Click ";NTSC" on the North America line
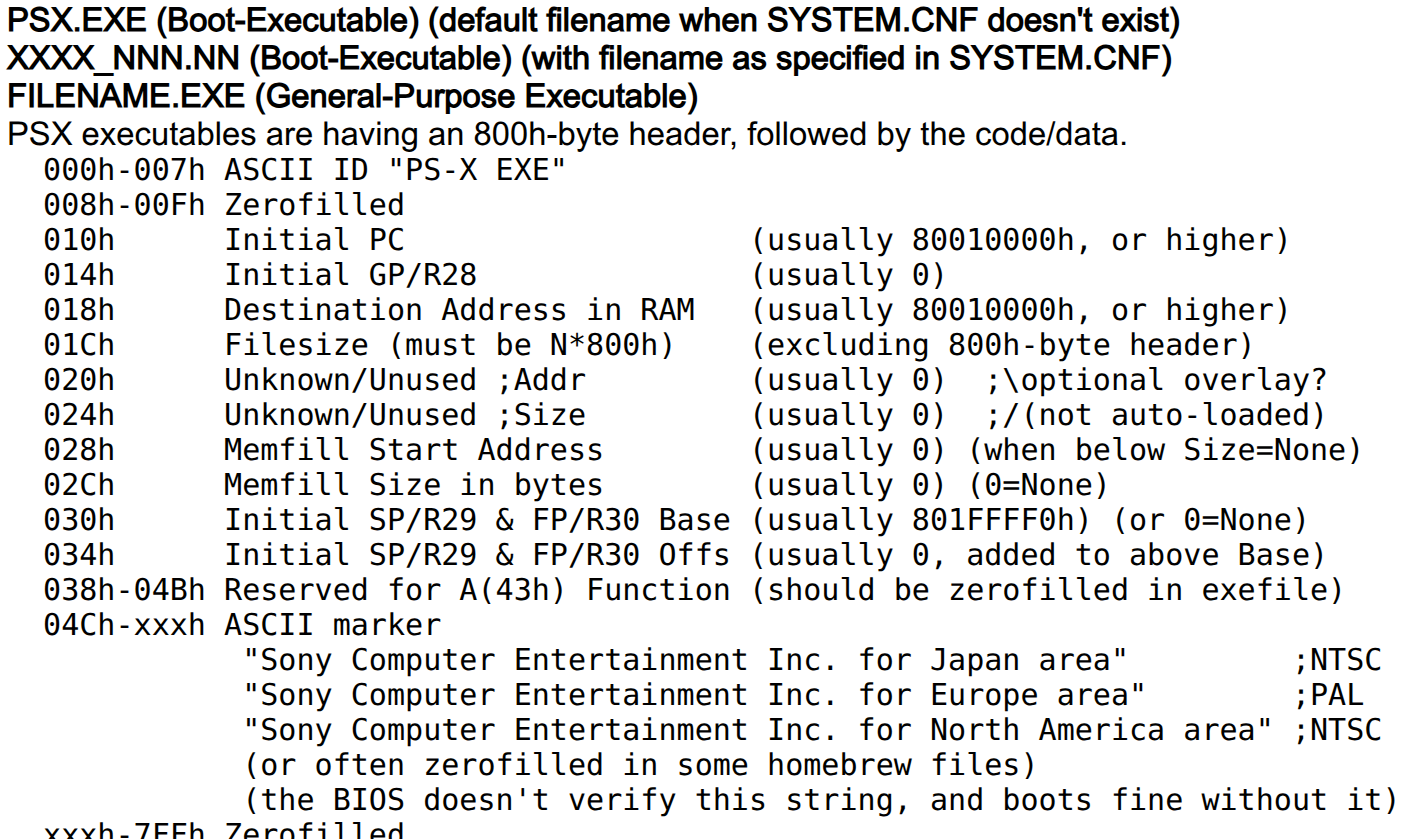The image size is (1421, 839). tap(1336, 730)
